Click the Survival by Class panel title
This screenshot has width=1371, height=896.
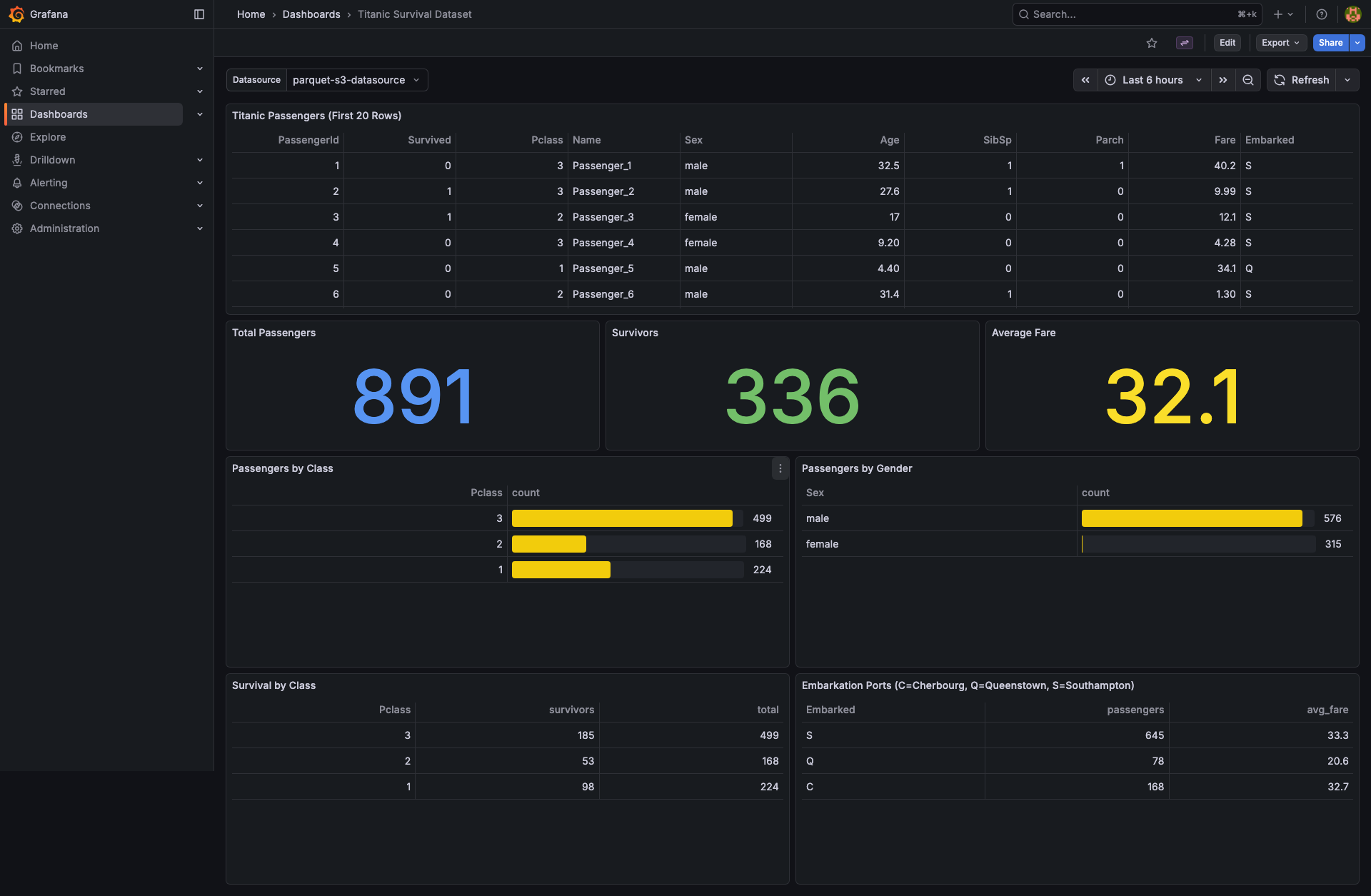click(273, 685)
